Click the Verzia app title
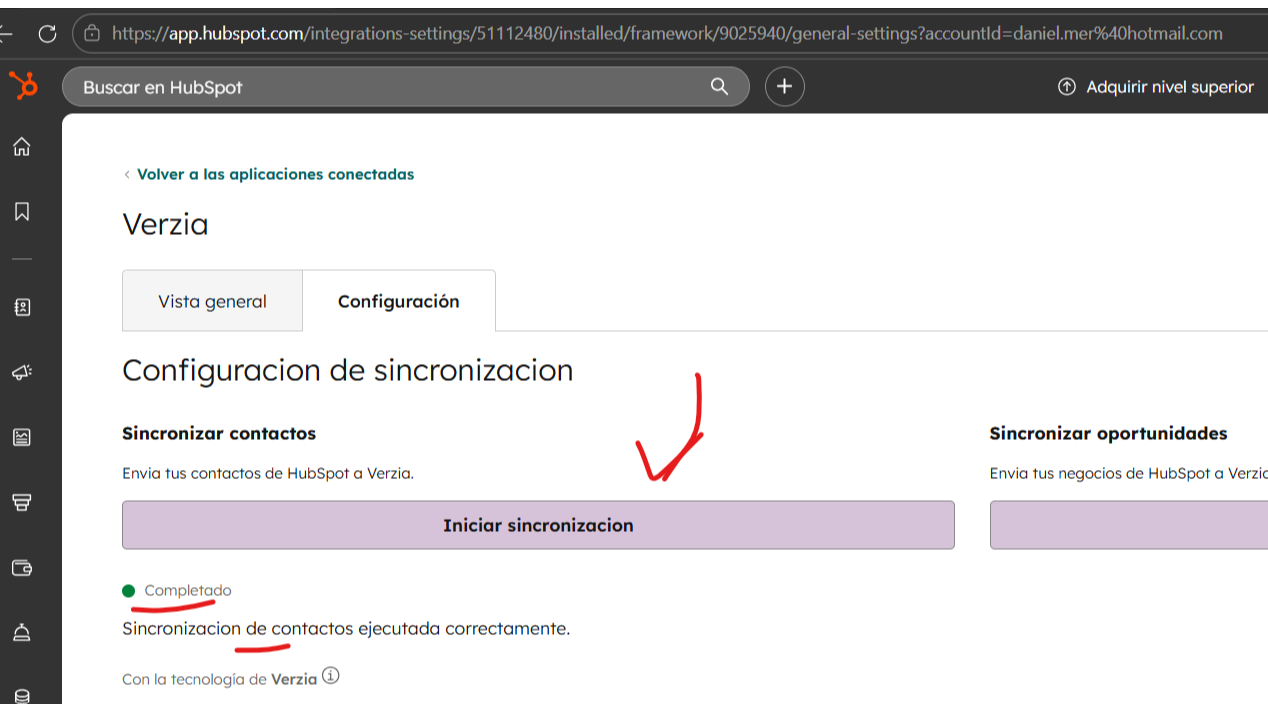The width and height of the screenshot is (1268, 713). [x=165, y=224]
